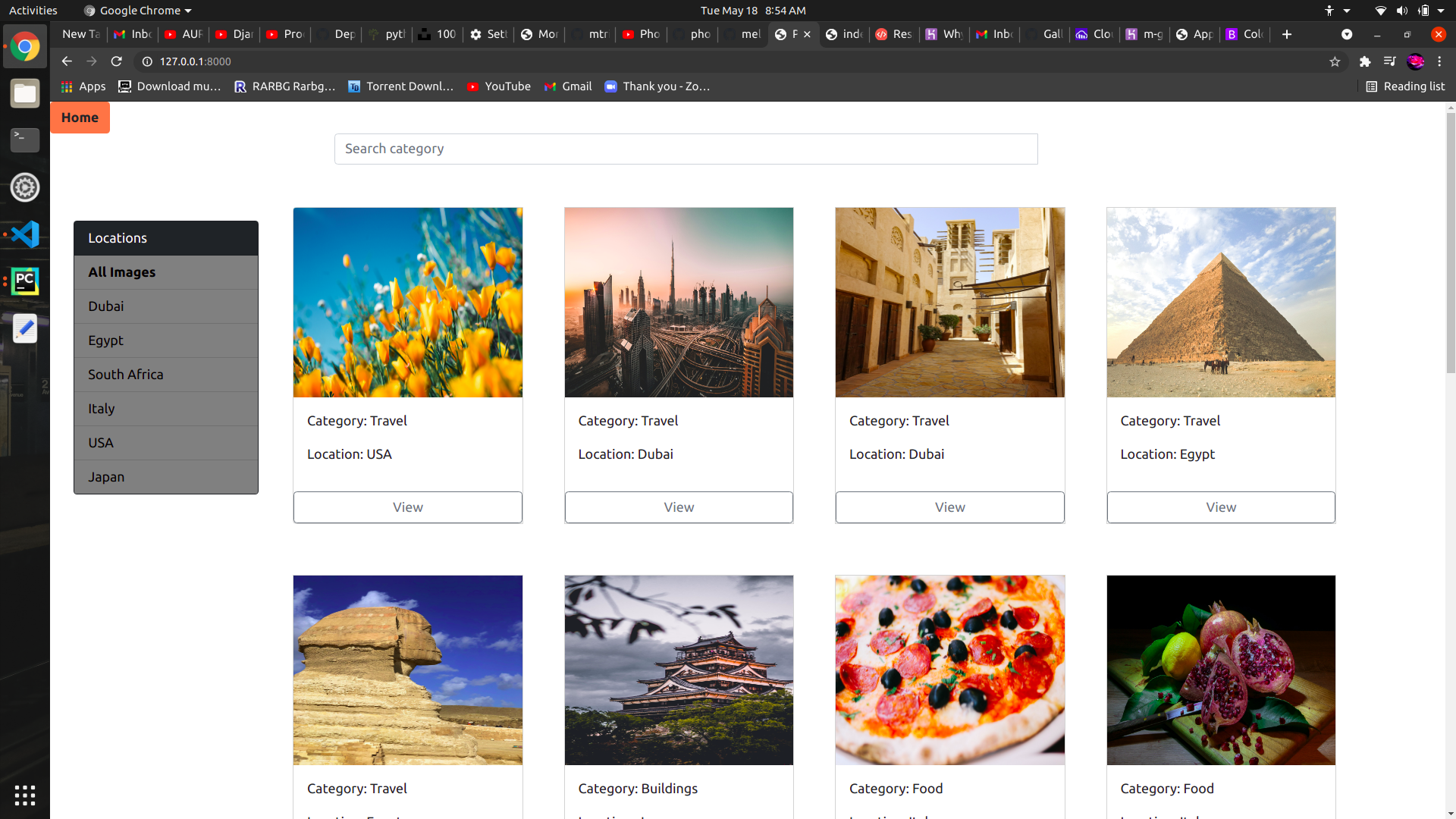The height and width of the screenshot is (819, 1456).
Task: Choose South Africa location
Action: (x=166, y=375)
